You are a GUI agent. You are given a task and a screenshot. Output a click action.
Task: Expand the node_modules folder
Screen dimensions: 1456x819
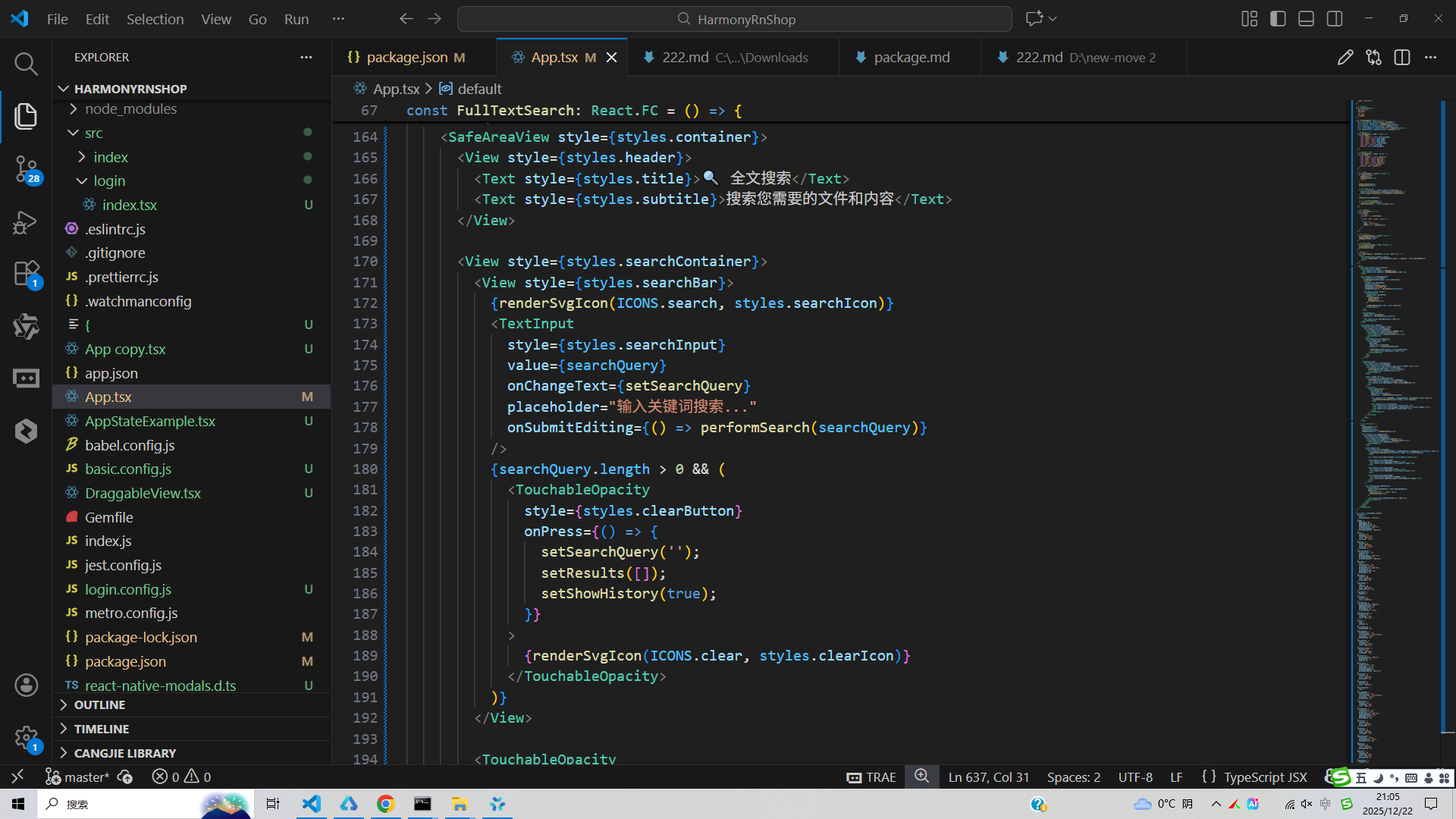pyautogui.click(x=130, y=109)
